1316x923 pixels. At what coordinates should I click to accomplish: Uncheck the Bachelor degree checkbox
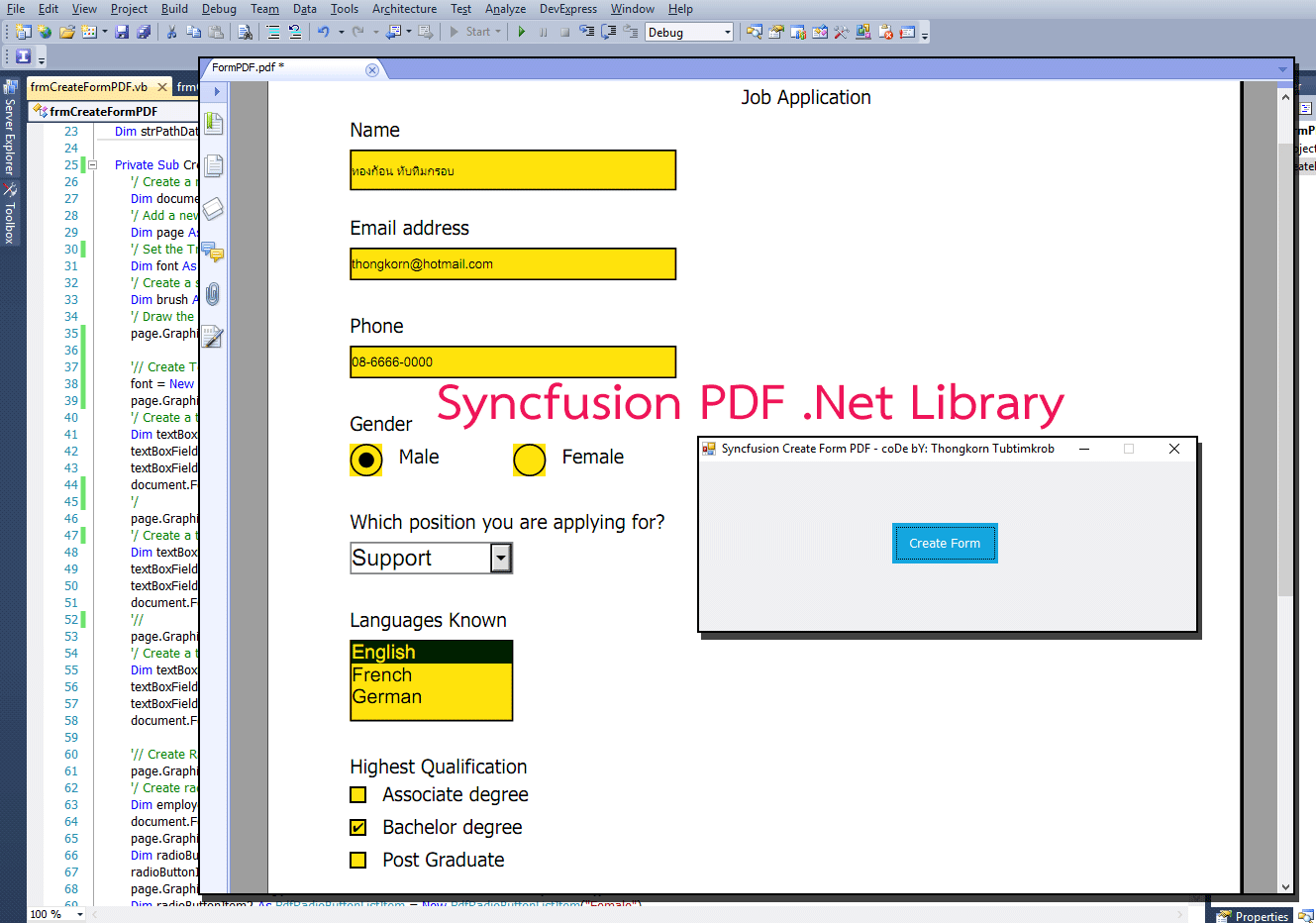(358, 828)
